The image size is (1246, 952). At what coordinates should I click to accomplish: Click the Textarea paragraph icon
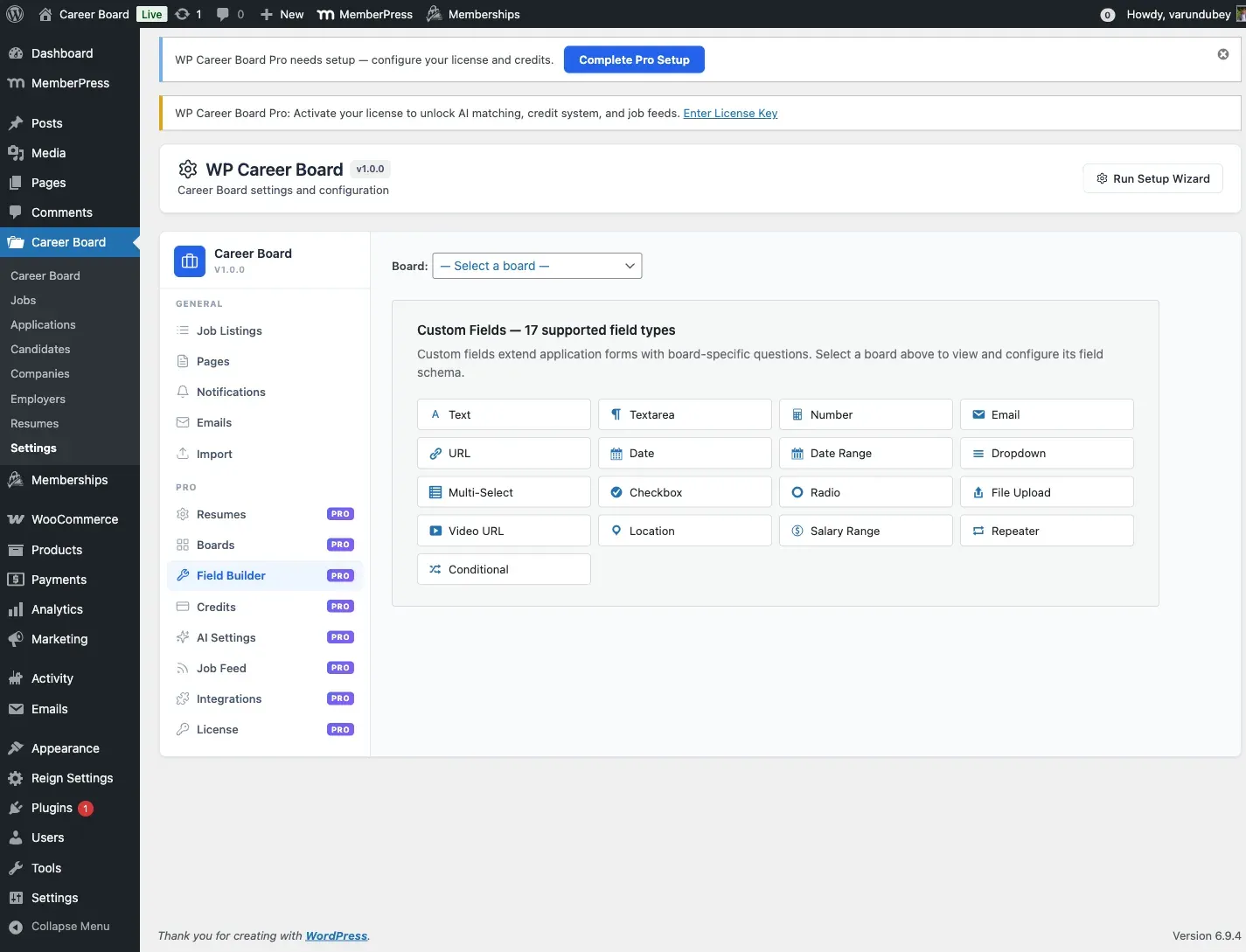[x=616, y=414]
